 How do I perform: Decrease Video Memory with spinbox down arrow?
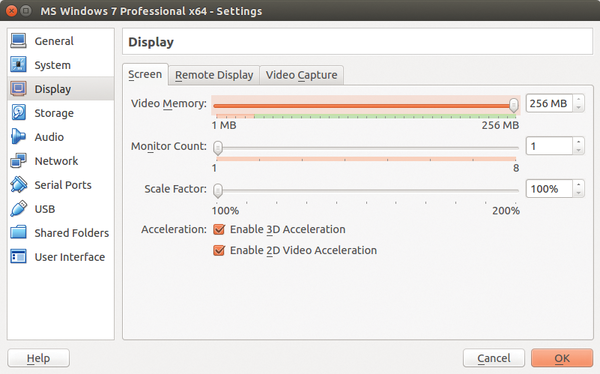coord(579,108)
